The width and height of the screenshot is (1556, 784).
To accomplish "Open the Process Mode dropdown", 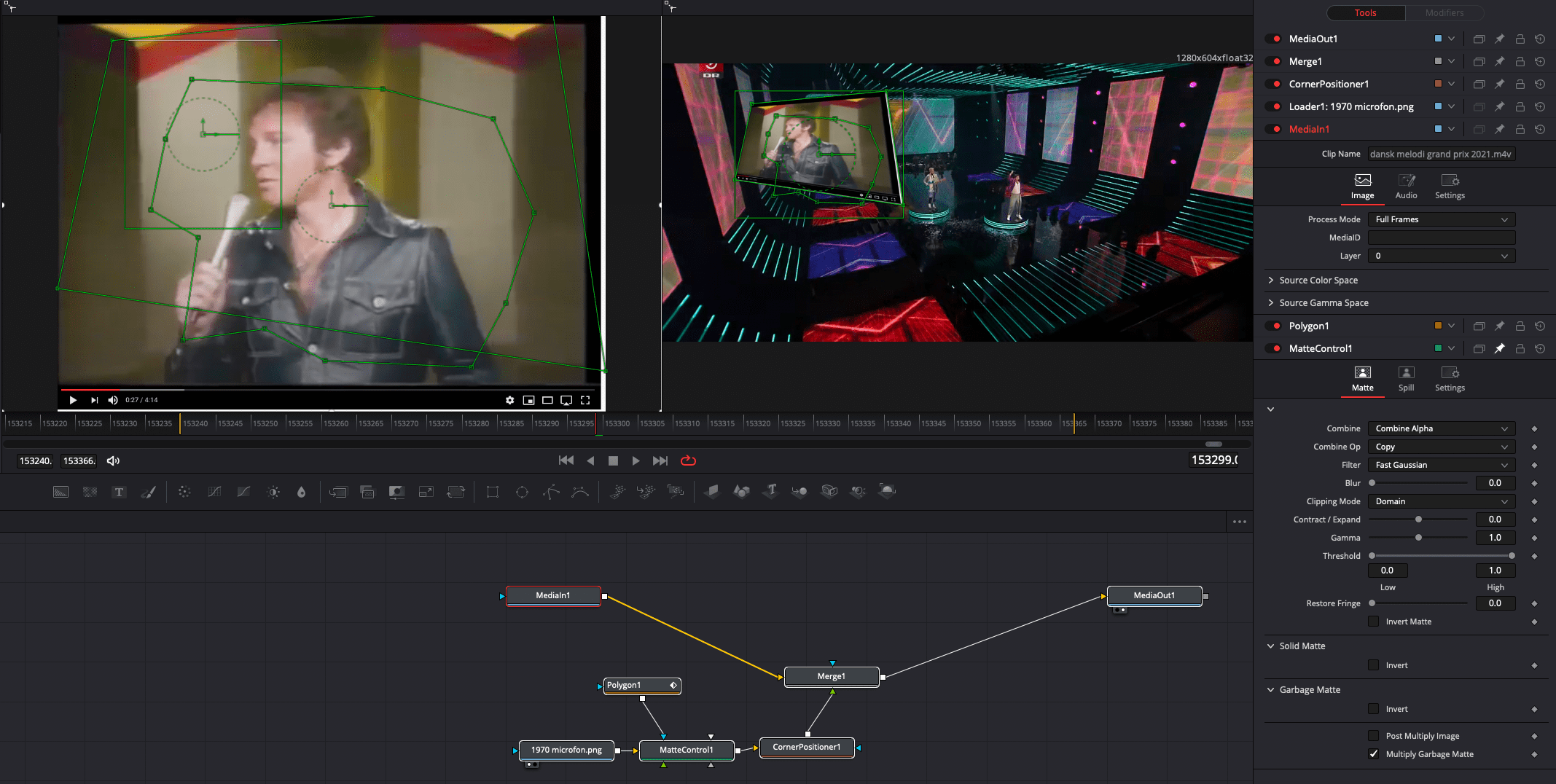I will coord(1441,219).
